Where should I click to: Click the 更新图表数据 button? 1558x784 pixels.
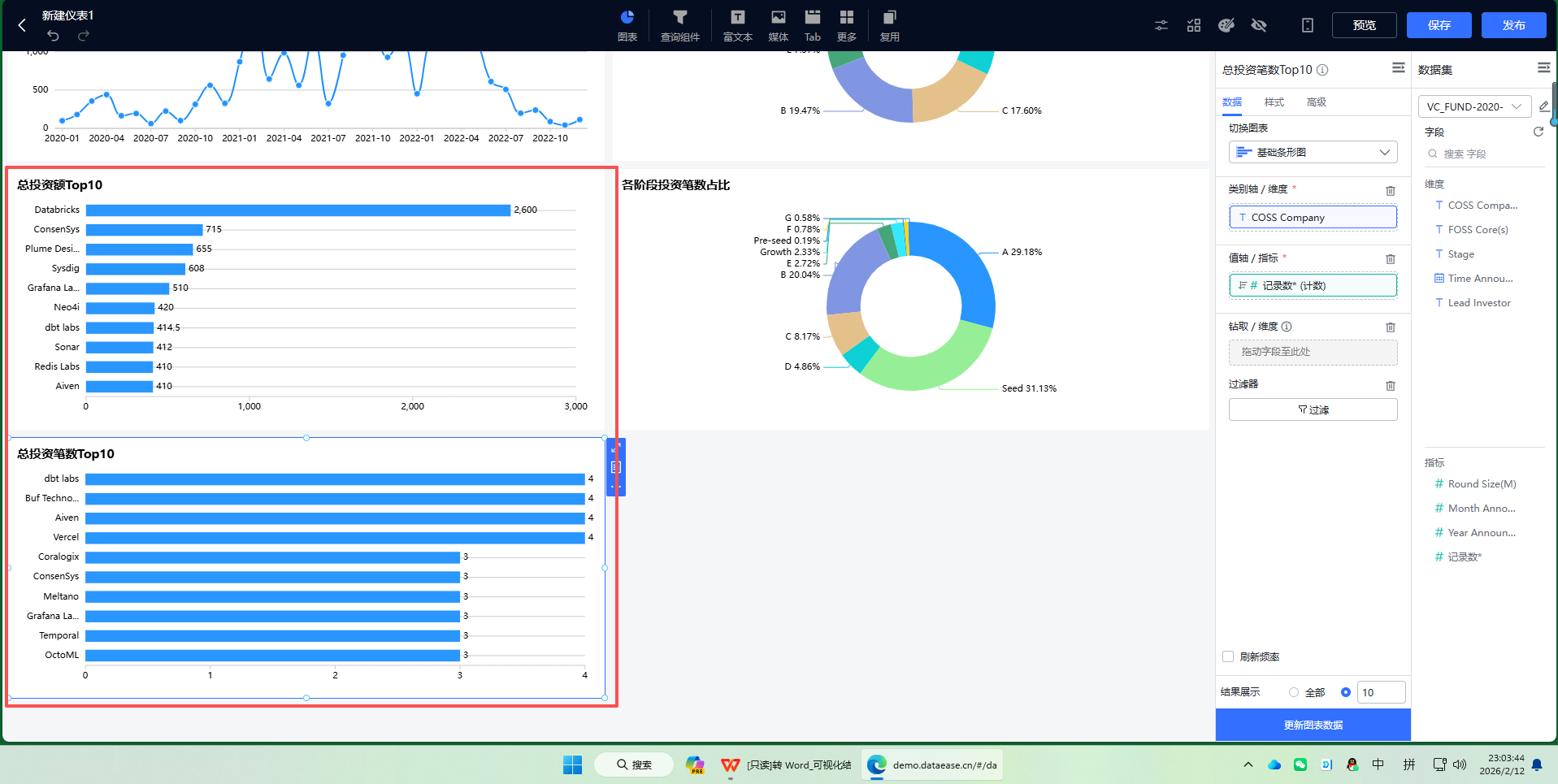tap(1313, 725)
